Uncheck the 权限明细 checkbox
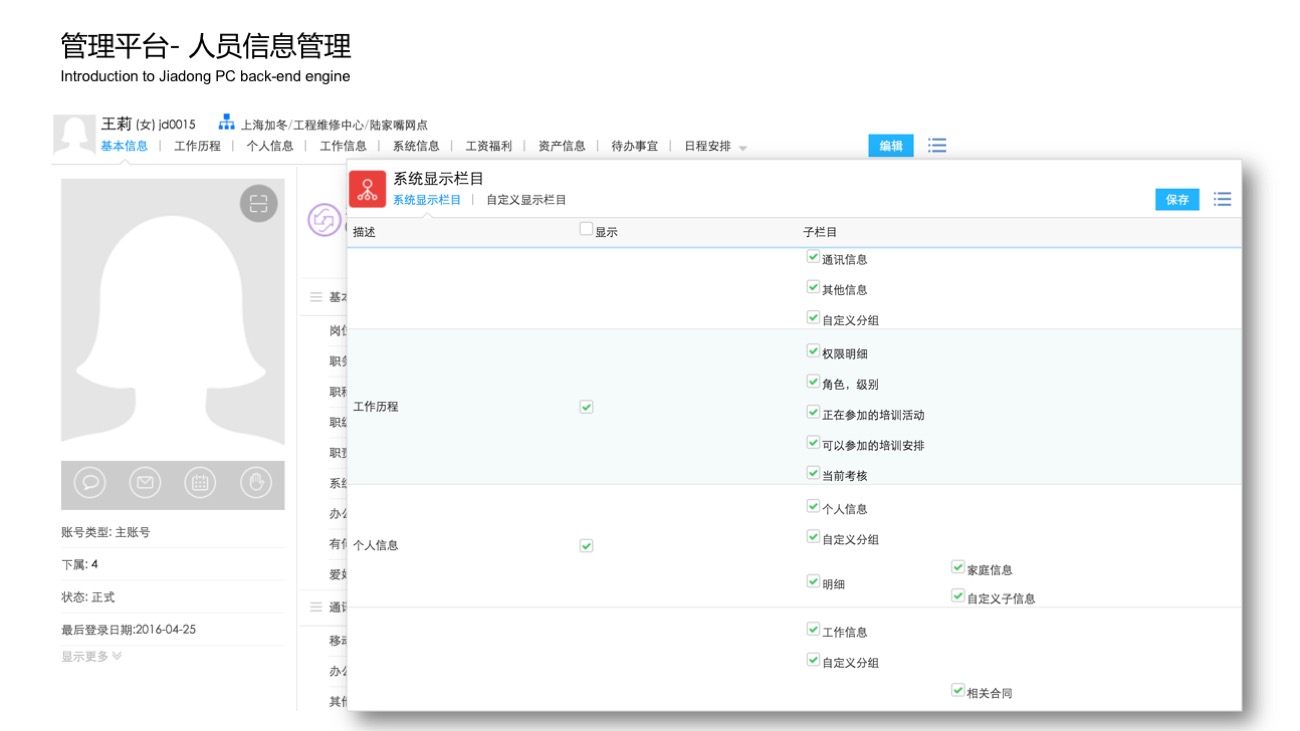1300x731 pixels. [813, 351]
